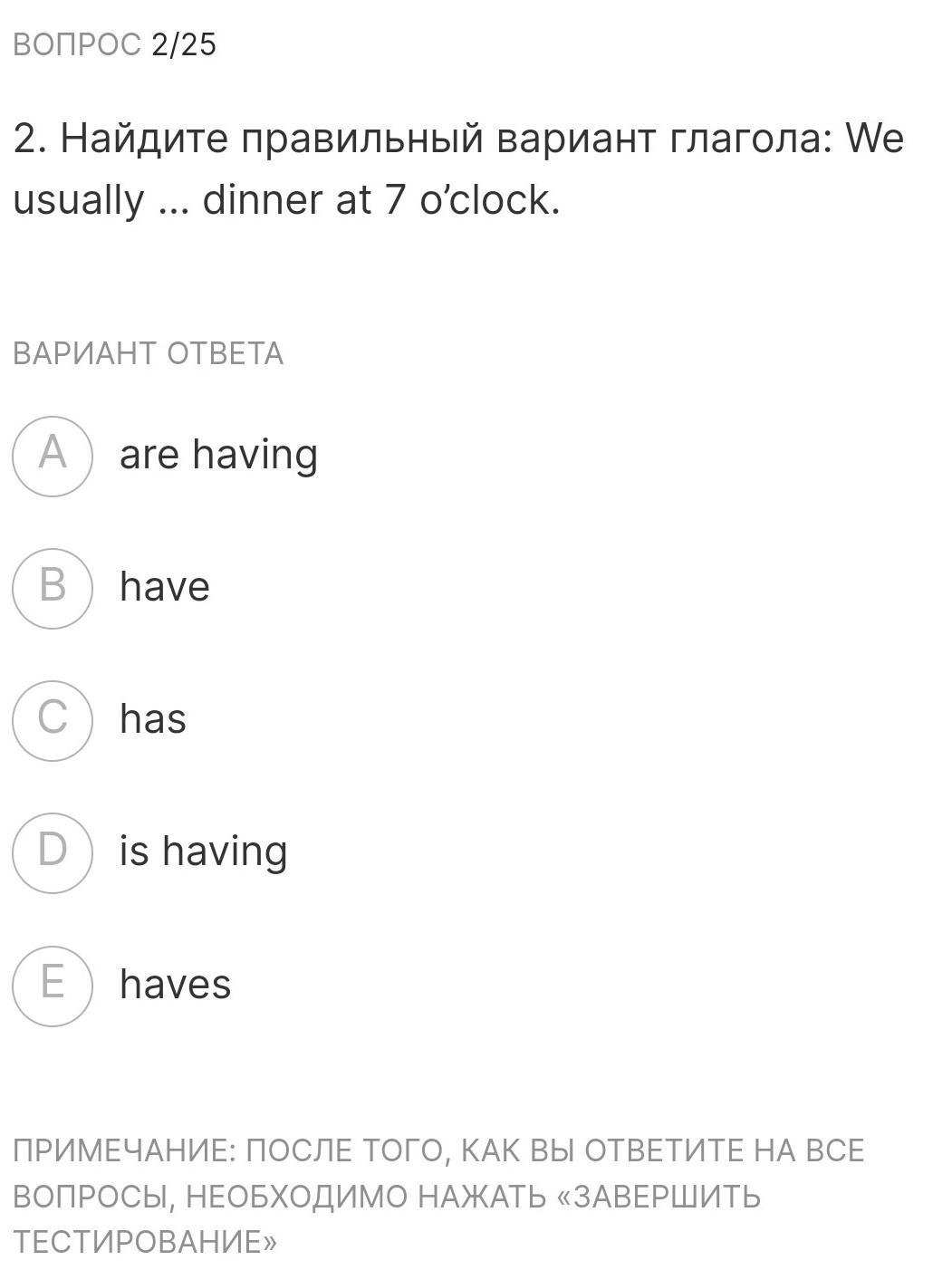The image size is (952, 1270).
Task: Tap the answer text 'has'
Action: point(153,719)
